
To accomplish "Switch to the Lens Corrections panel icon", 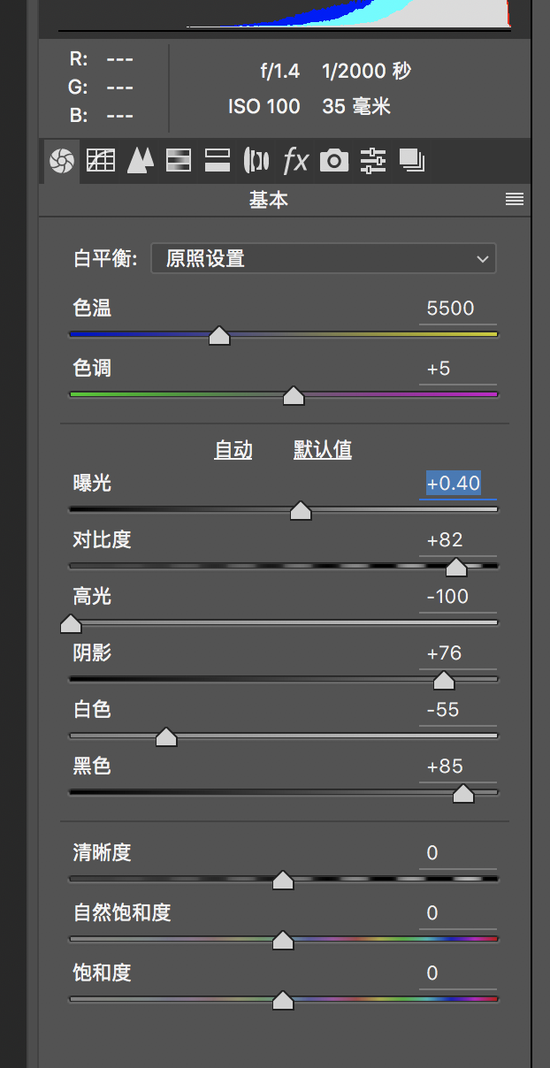I will [256, 161].
